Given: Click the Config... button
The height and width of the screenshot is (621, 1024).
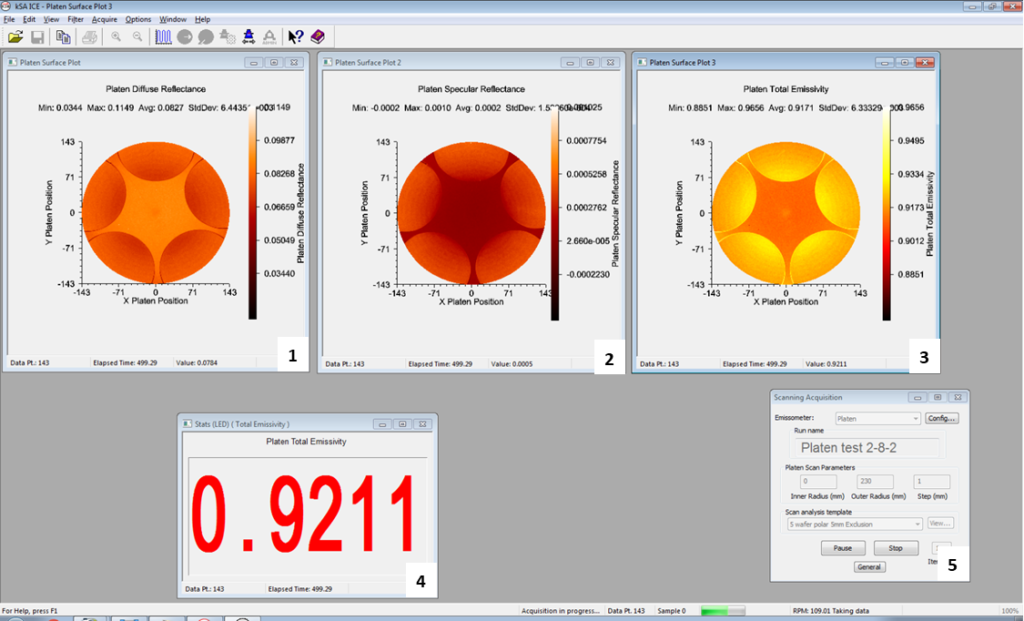Looking at the screenshot, I should click(941, 419).
